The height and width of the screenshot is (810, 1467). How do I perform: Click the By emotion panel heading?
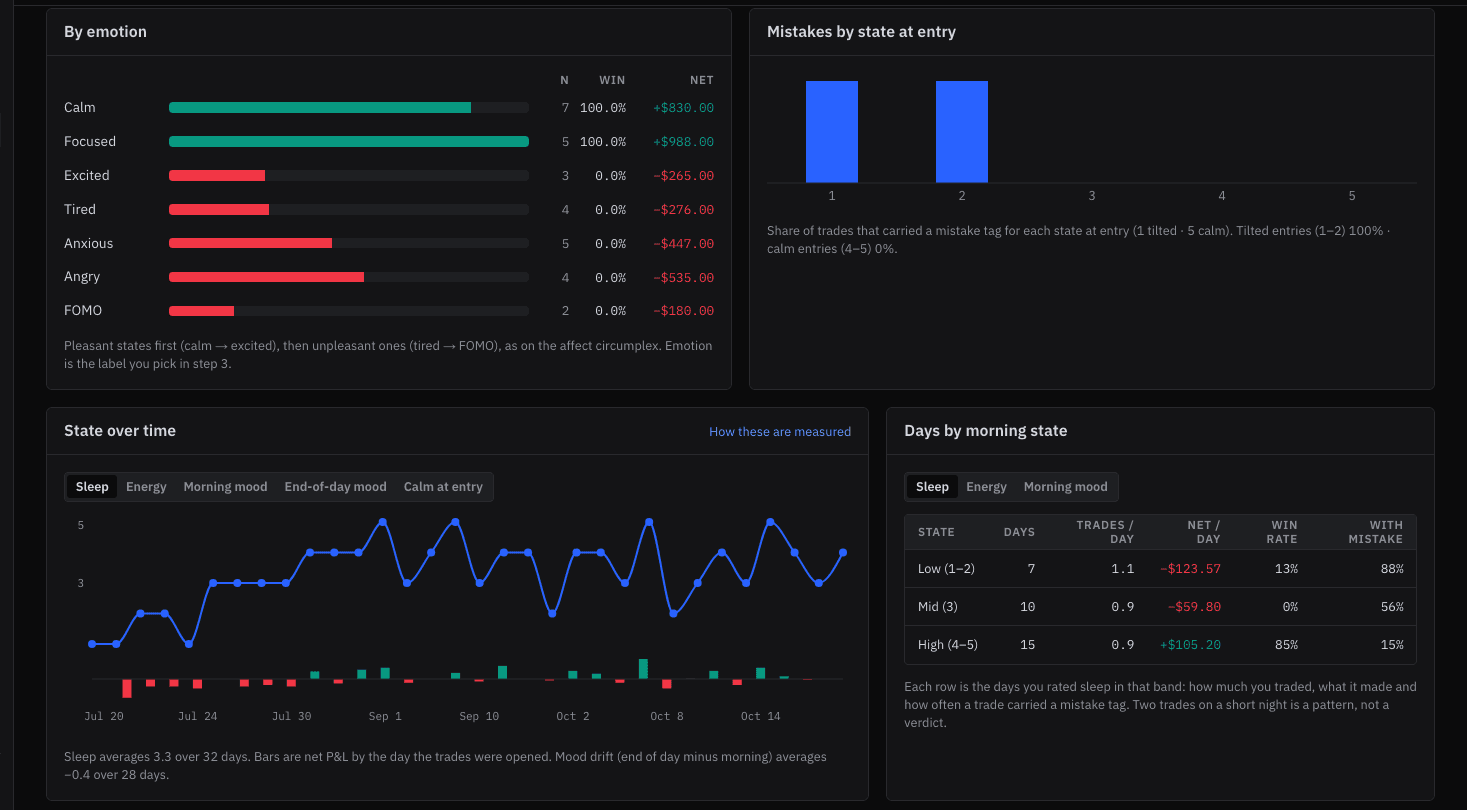click(105, 32)
